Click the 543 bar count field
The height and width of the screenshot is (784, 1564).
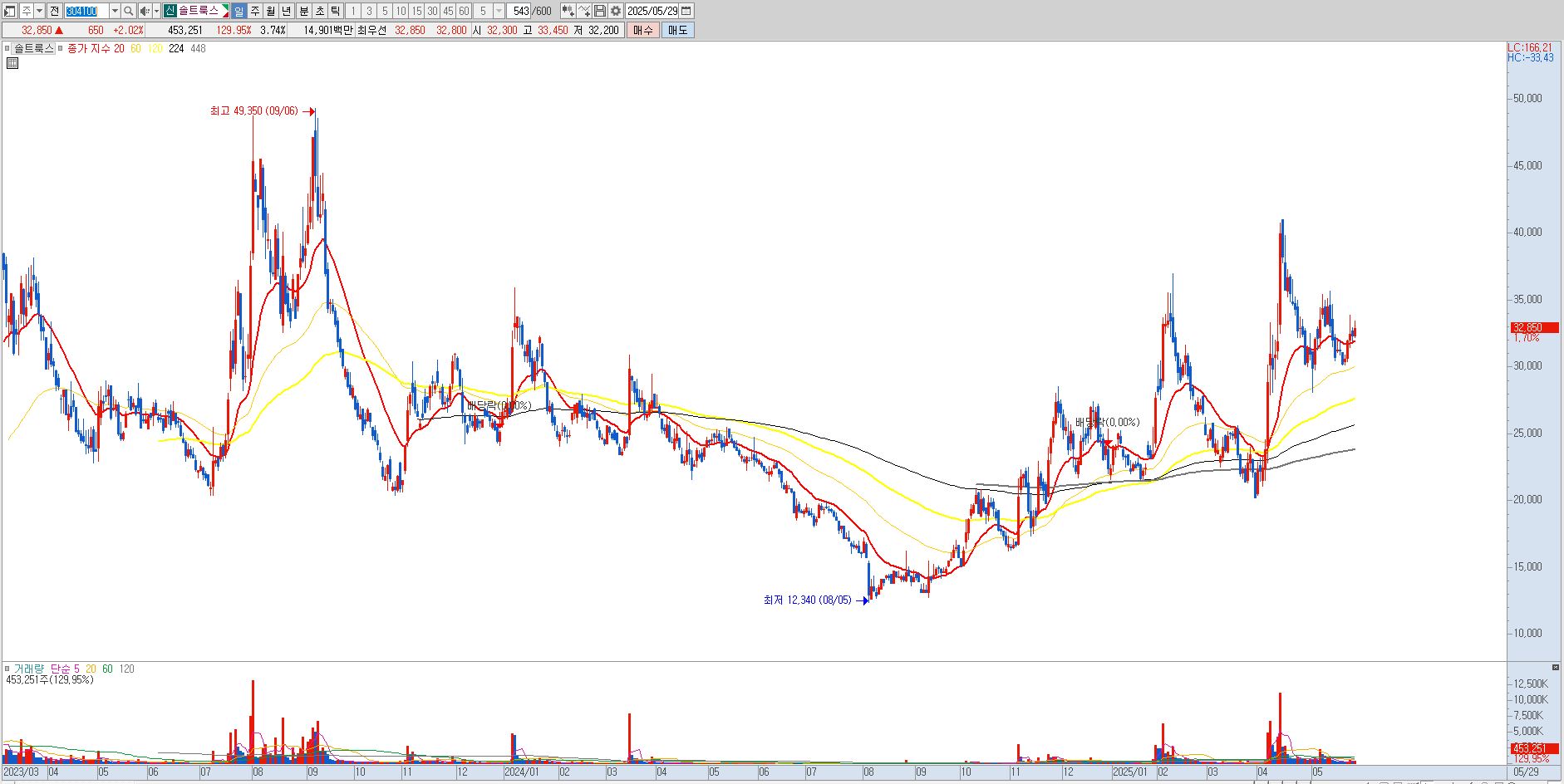pyautogui.click(x=519, y=11)
